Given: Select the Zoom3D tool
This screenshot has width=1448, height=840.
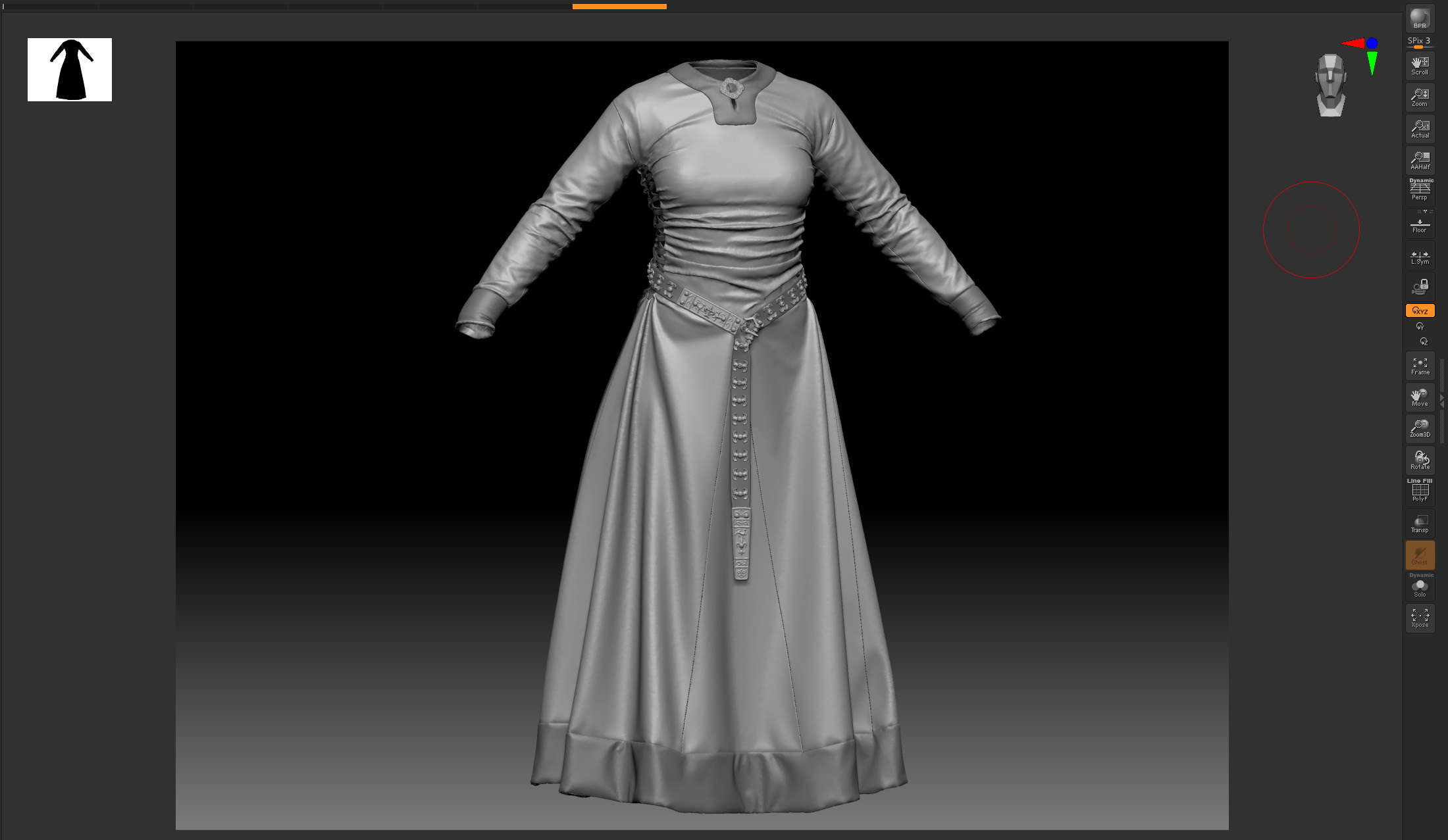Looking at the screenshot, I should [1420, 429].
